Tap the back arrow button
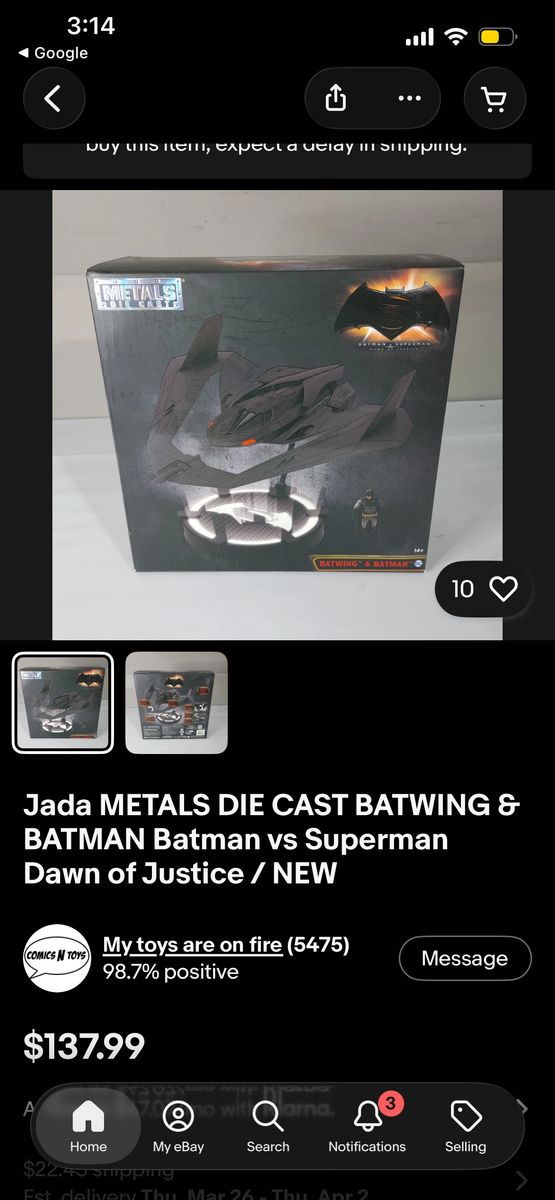 click(54, 98)
